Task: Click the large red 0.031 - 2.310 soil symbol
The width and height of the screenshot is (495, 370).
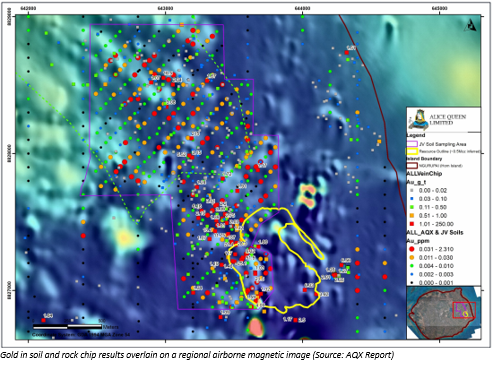Action: pyautogui.click(x=412, y=249)
